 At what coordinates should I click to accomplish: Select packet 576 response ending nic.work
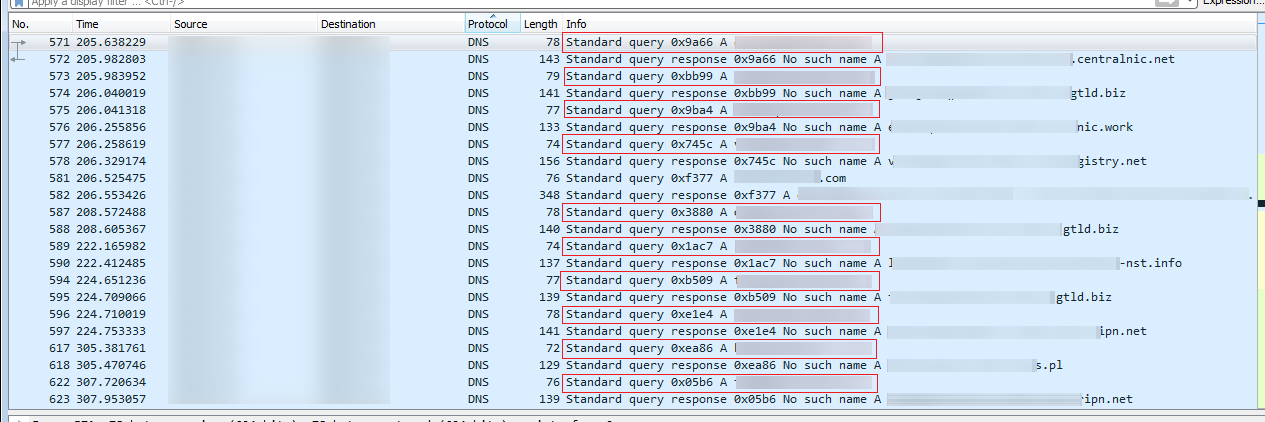pos(700,128)
